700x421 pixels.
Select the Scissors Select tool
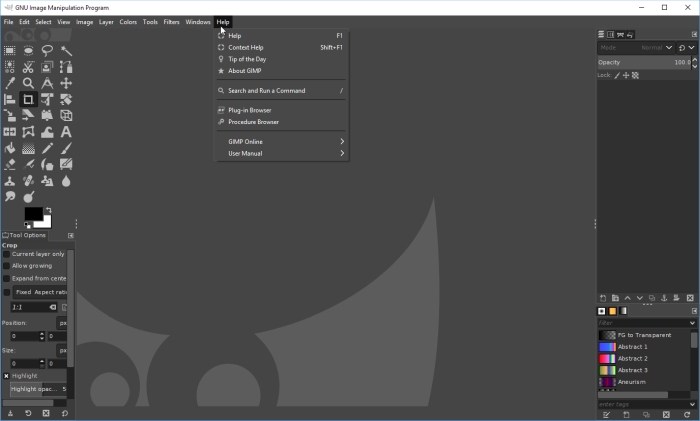pyautogui.click(x=28, y=67)
